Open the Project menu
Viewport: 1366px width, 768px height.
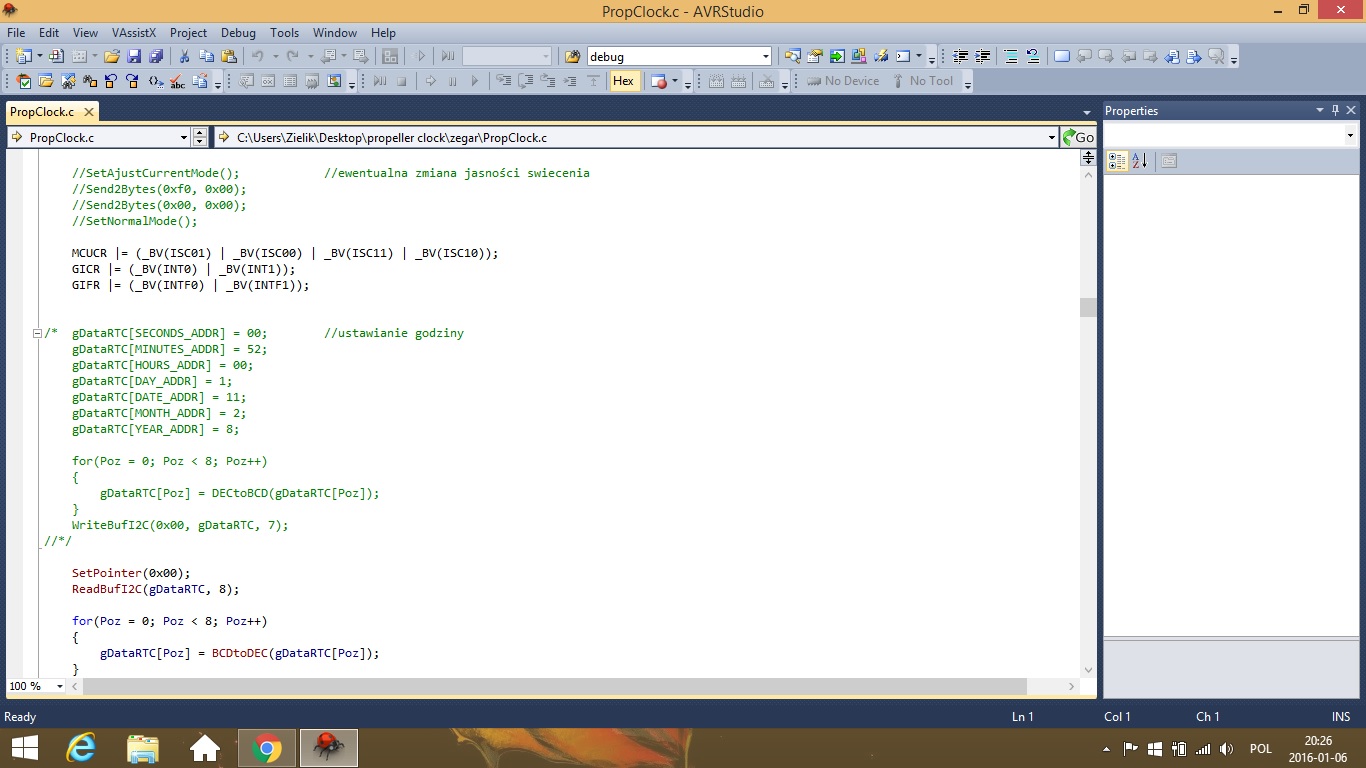pyautogui.click(x=189, y=33)
